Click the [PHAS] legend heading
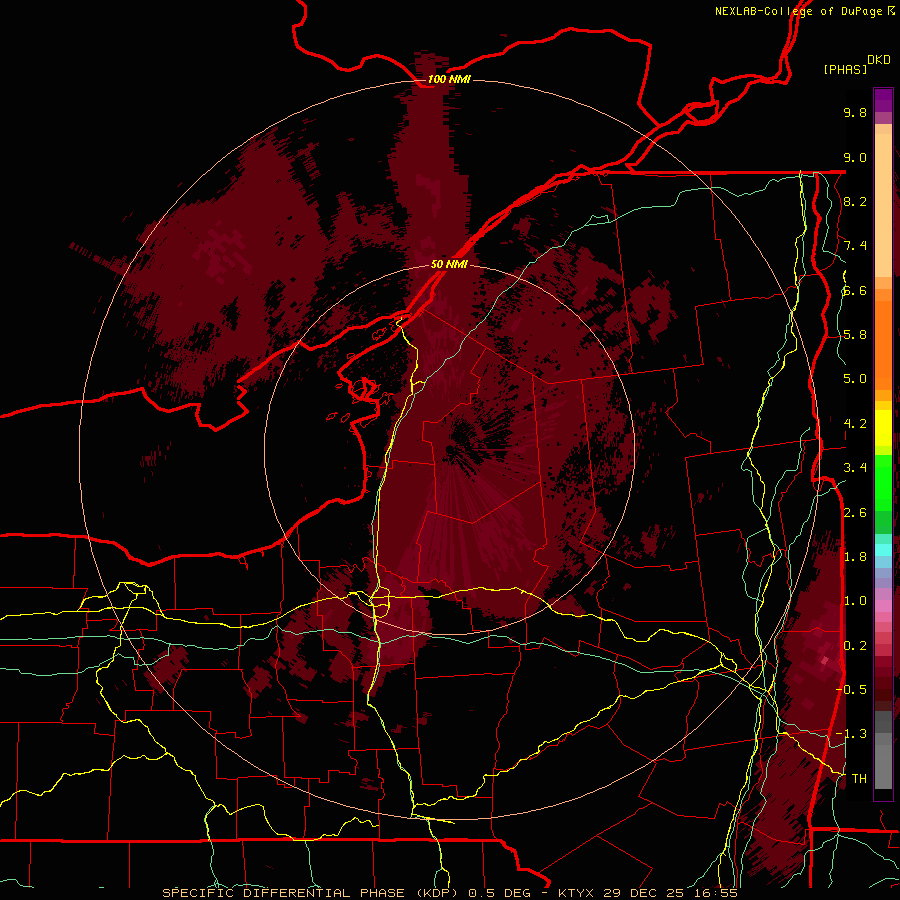The width and height of the screenshot is (900, 900). point(844,69)
